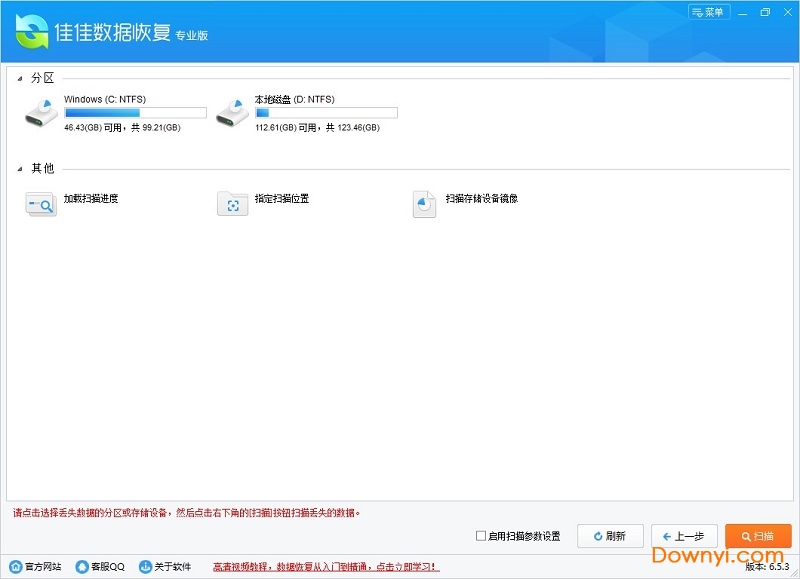Screen dimensions: 800x579
Task: Click the scan storage device image icon
Action: pyautogui.click(x=424, y=203)
